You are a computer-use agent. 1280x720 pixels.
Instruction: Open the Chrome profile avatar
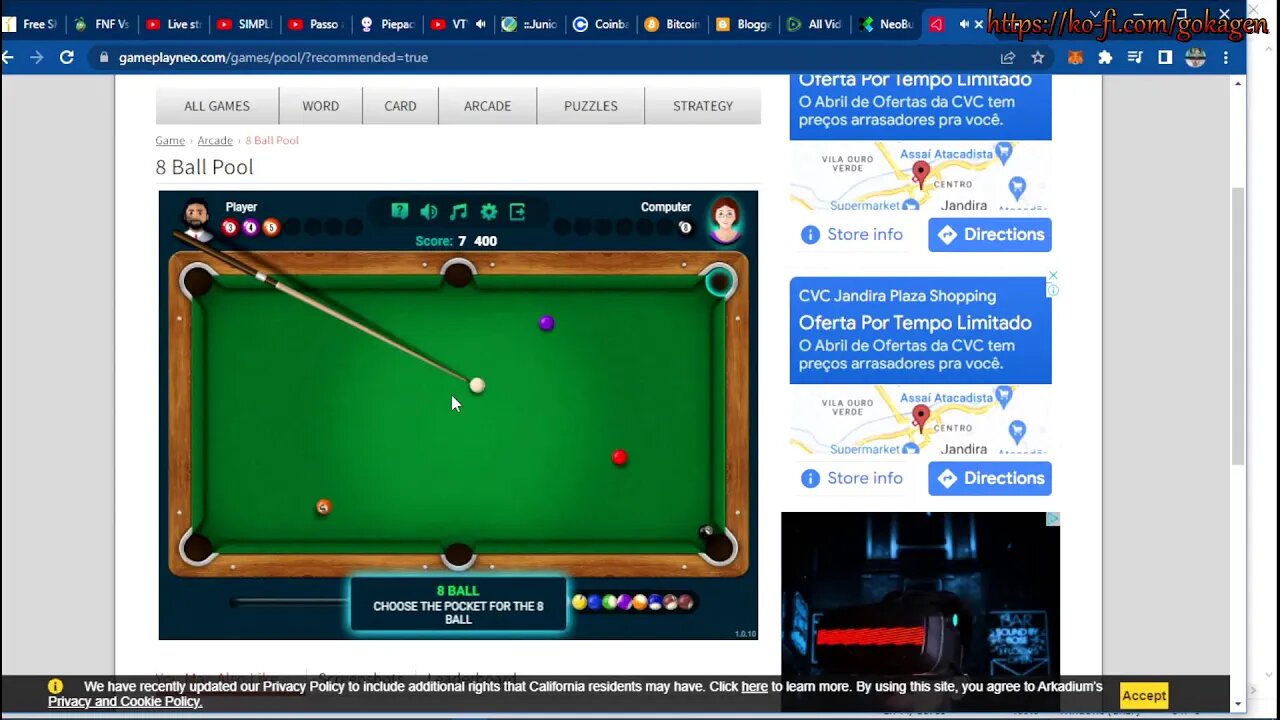tap(1195, 58)
